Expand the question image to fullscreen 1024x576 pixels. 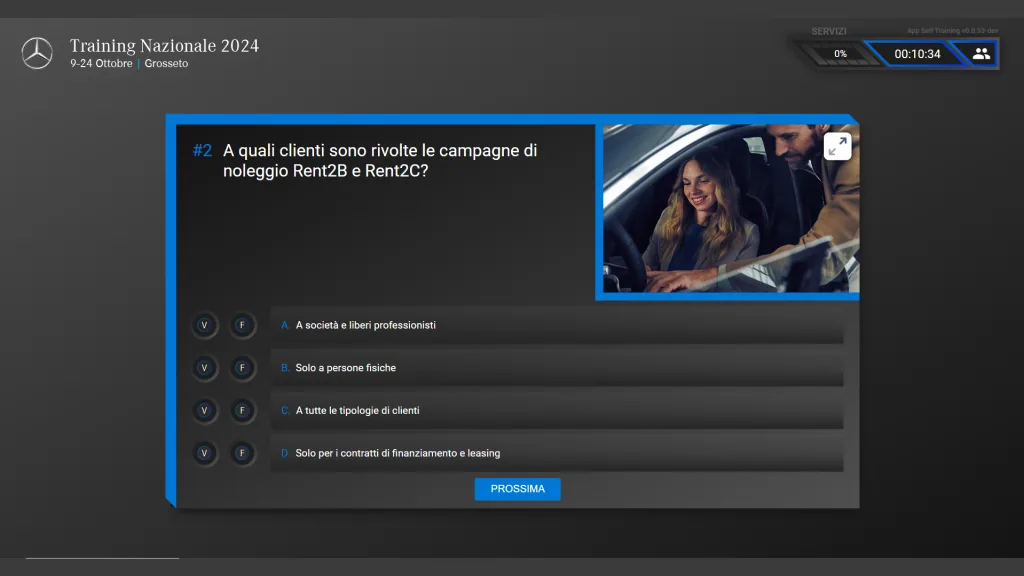837,146
